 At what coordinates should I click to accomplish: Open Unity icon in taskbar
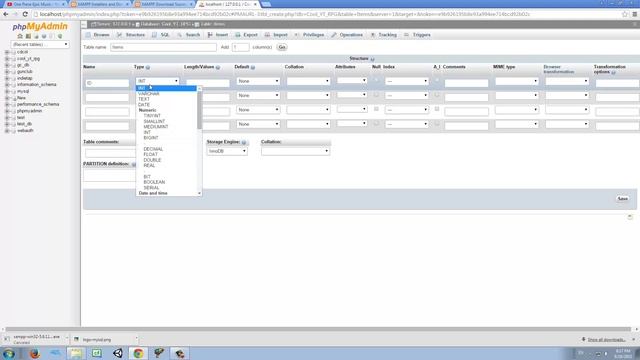pyautogui.click(x=118, y=353)
